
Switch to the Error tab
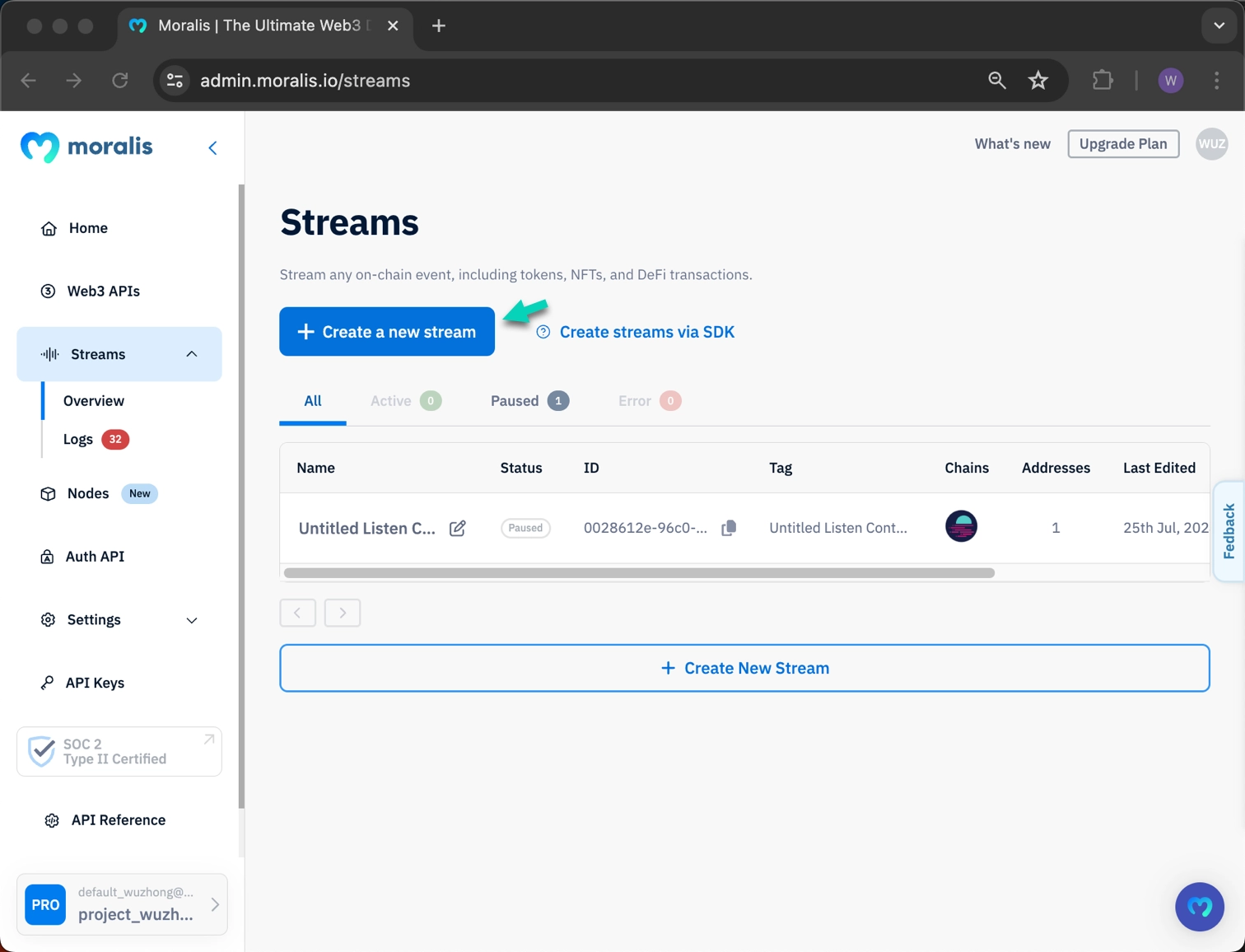[x=649, y=401]
